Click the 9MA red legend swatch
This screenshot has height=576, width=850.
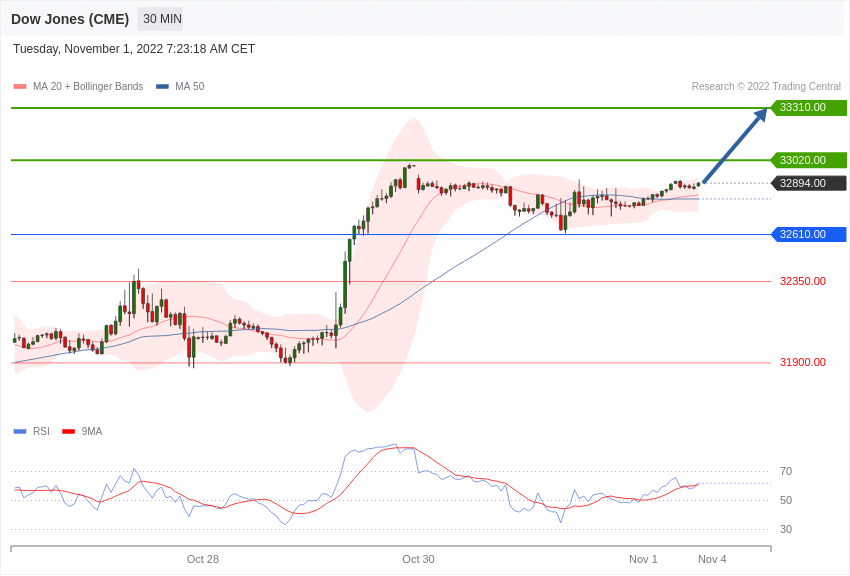69,432
